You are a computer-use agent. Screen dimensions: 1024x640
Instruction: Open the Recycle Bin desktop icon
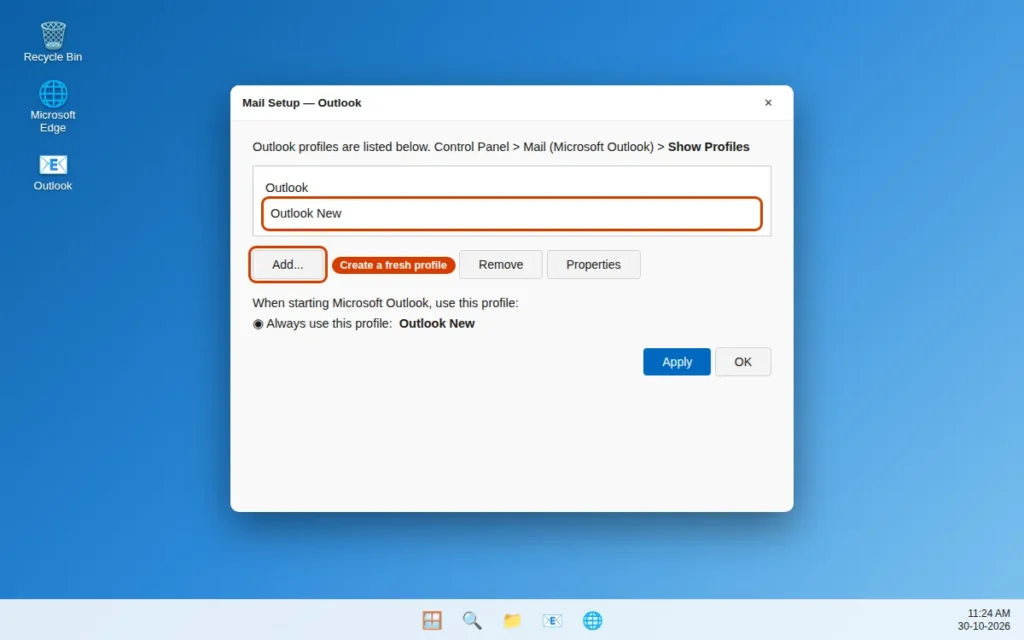(53, 42)
